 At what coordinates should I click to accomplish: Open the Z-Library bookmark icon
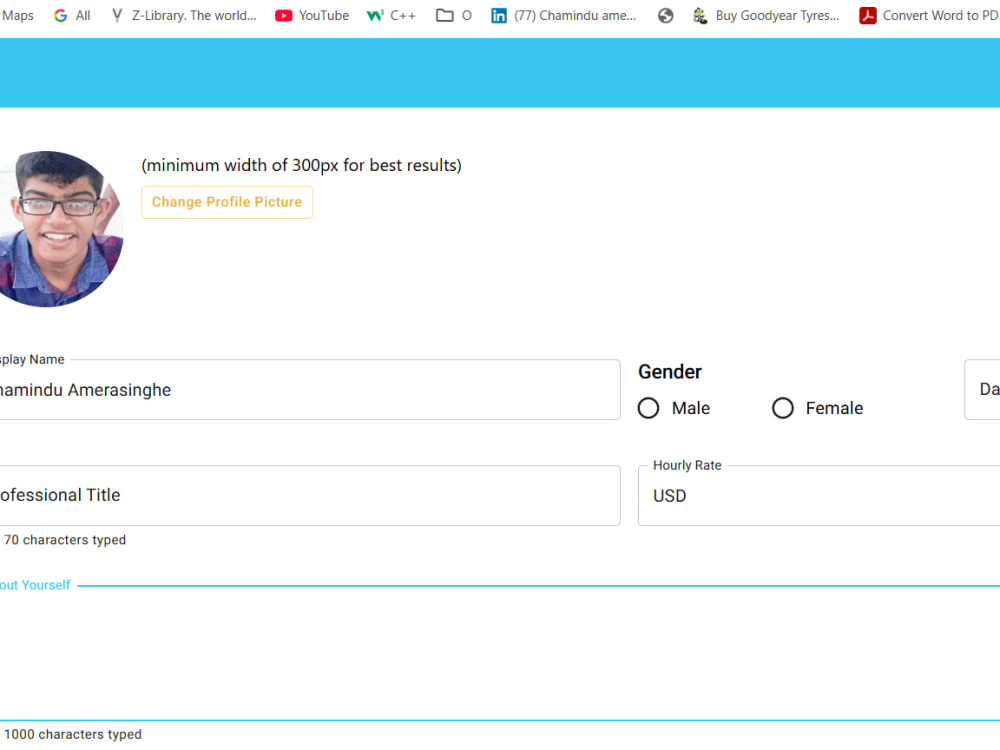[117, 15]
